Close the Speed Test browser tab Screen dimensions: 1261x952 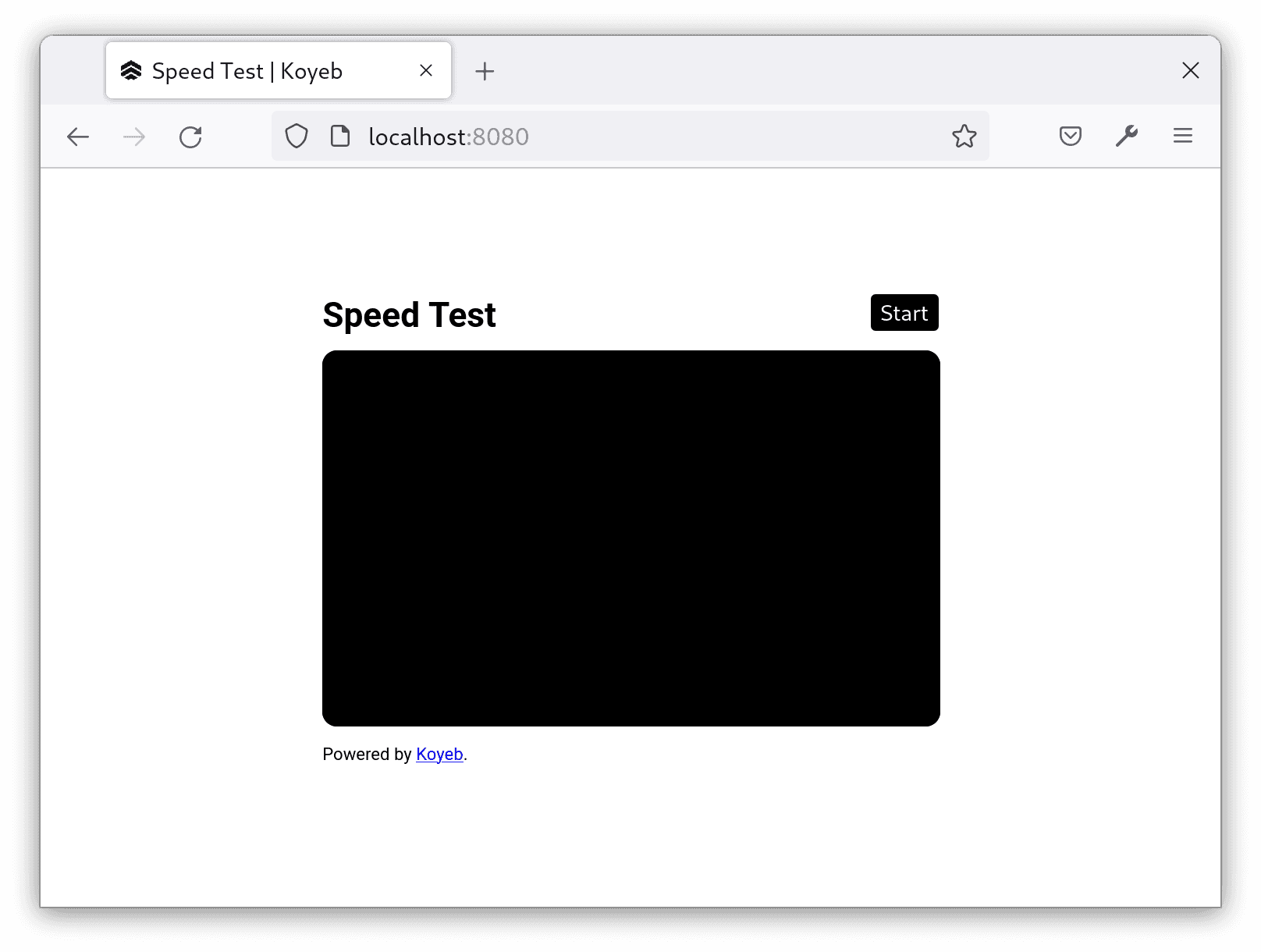click(x=426, y=71)
